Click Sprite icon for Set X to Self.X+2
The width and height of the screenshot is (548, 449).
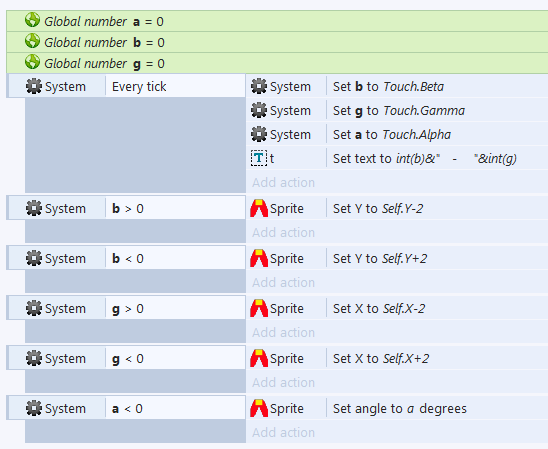click(259, 358)
